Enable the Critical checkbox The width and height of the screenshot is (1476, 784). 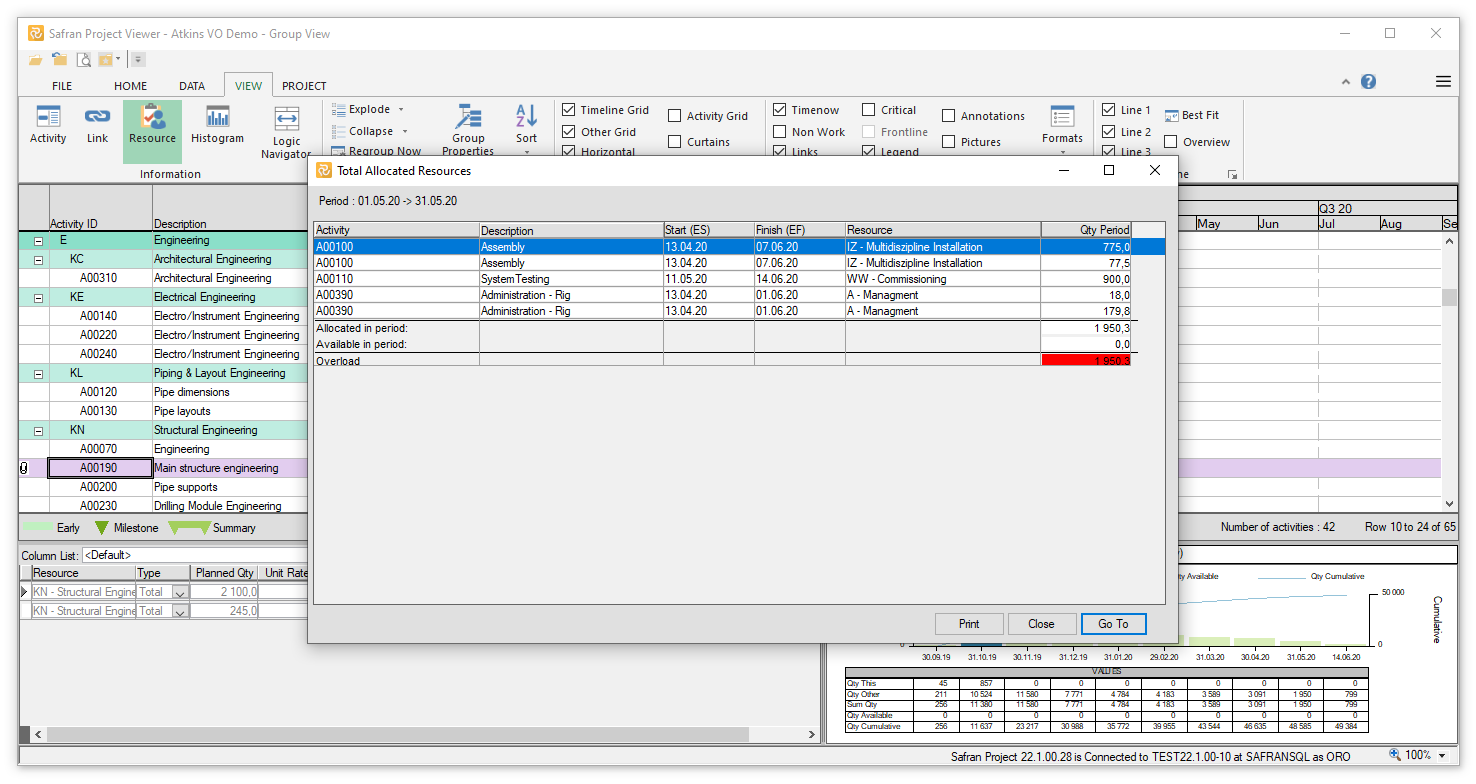click(x=869, y=110)
